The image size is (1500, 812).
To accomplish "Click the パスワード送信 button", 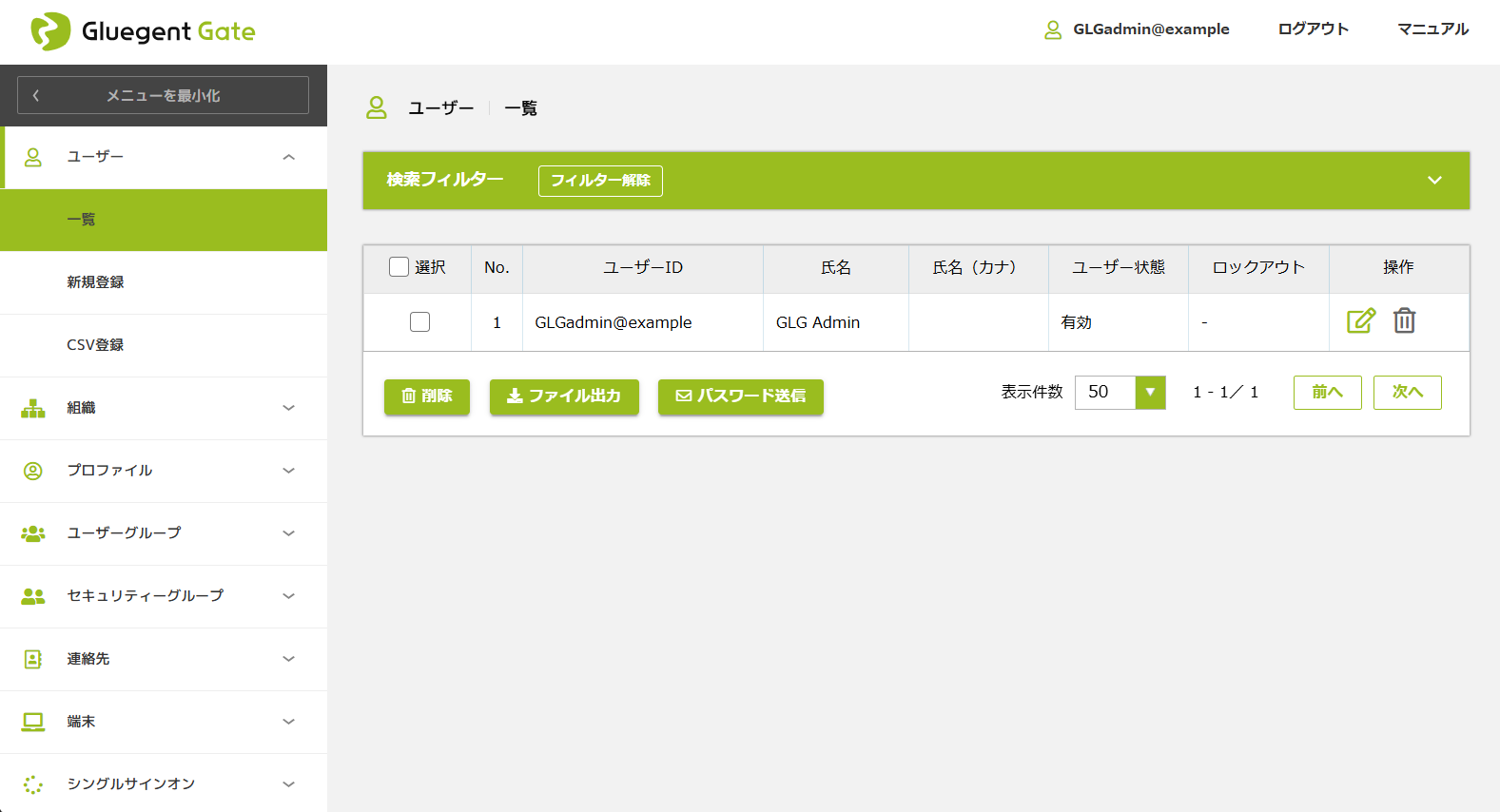I will (741, 396).
